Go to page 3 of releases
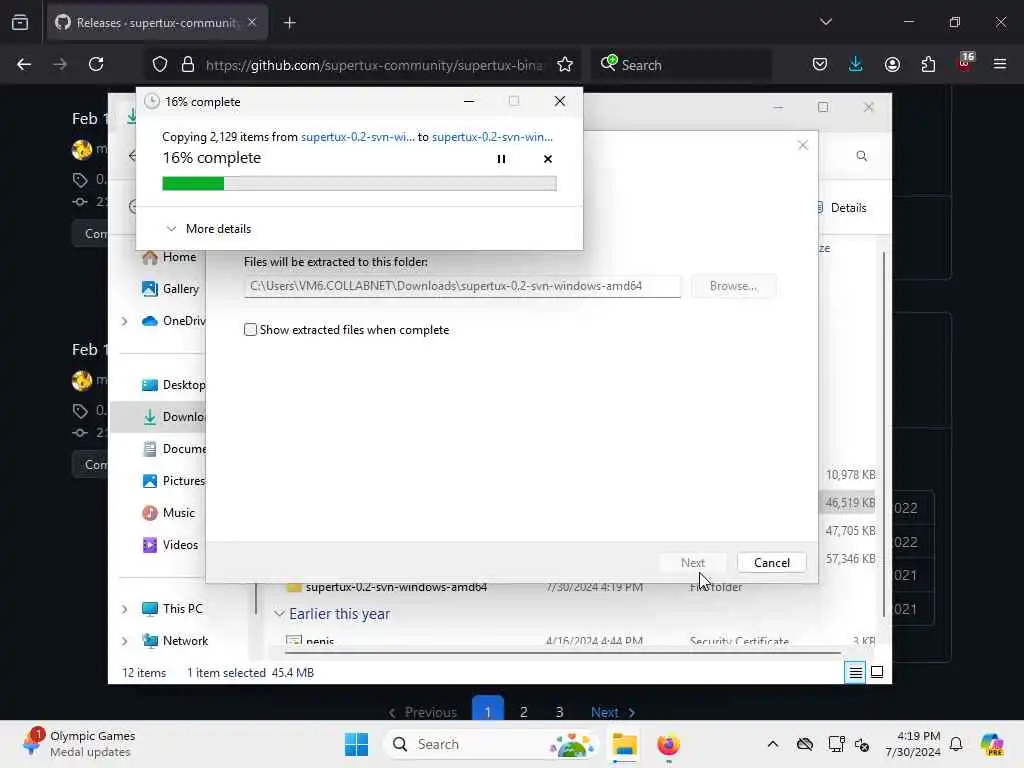 [560, 712]
